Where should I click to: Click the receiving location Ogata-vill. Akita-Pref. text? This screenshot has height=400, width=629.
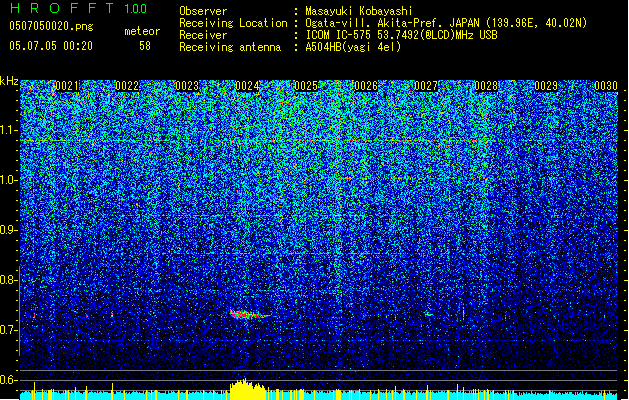(x=446, y=23)
